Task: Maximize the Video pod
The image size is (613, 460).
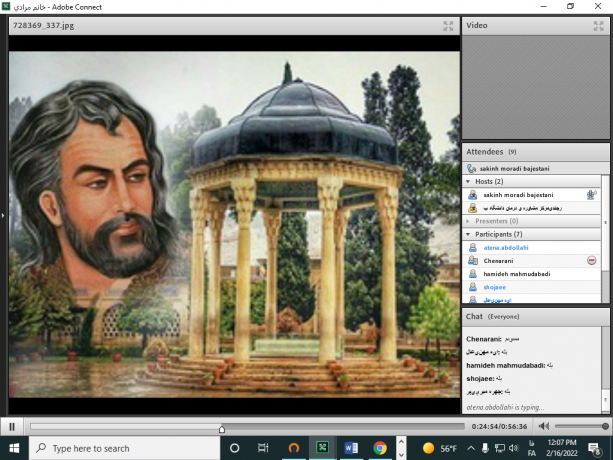Action: coord(598,26)
